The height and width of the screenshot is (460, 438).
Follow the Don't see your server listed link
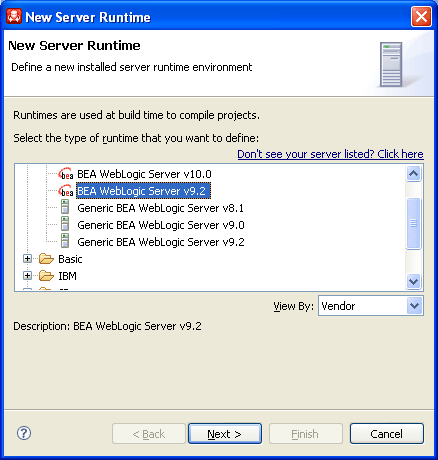click(330, 154)
